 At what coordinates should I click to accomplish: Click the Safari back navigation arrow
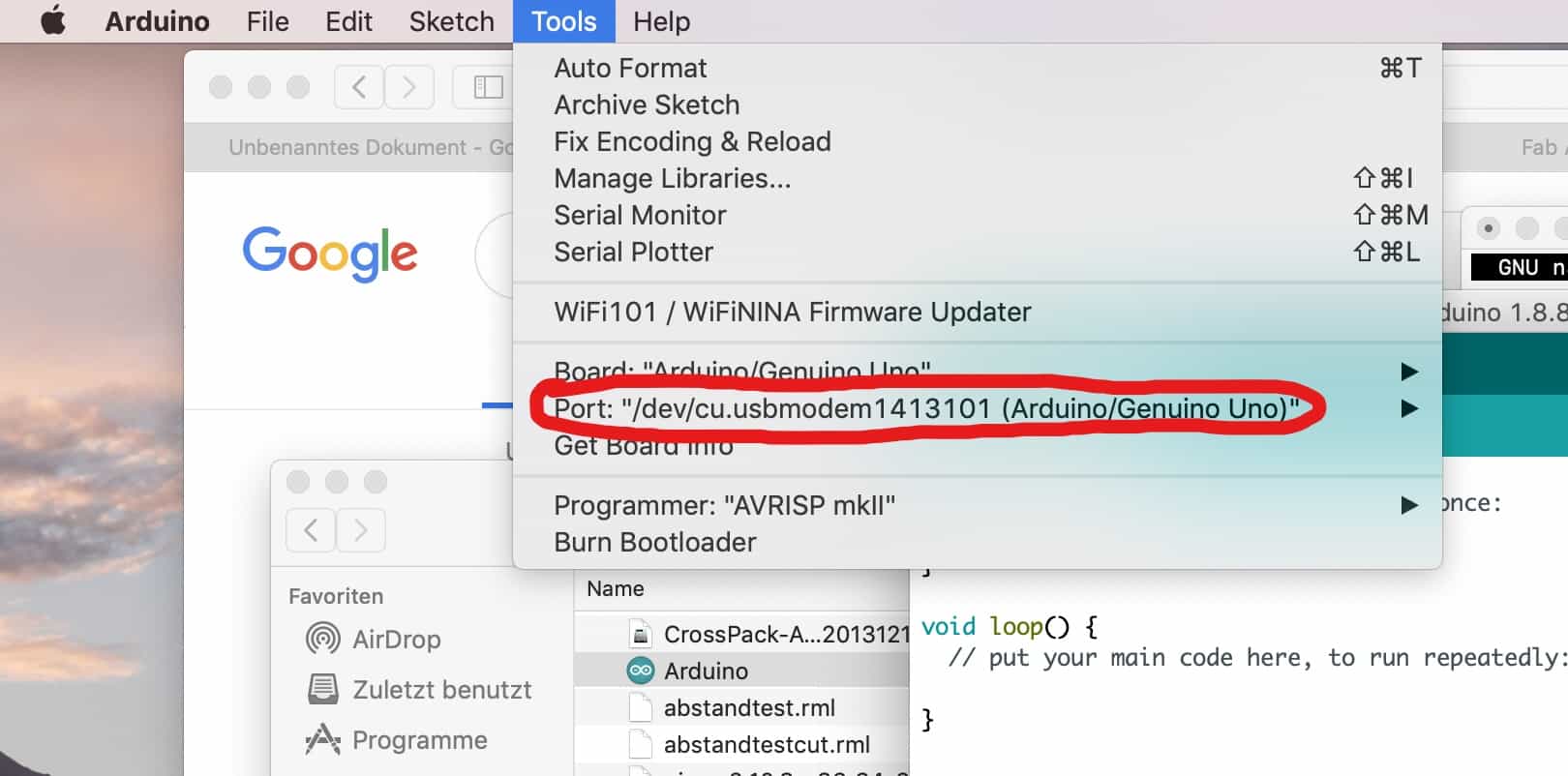pos(359,88)
